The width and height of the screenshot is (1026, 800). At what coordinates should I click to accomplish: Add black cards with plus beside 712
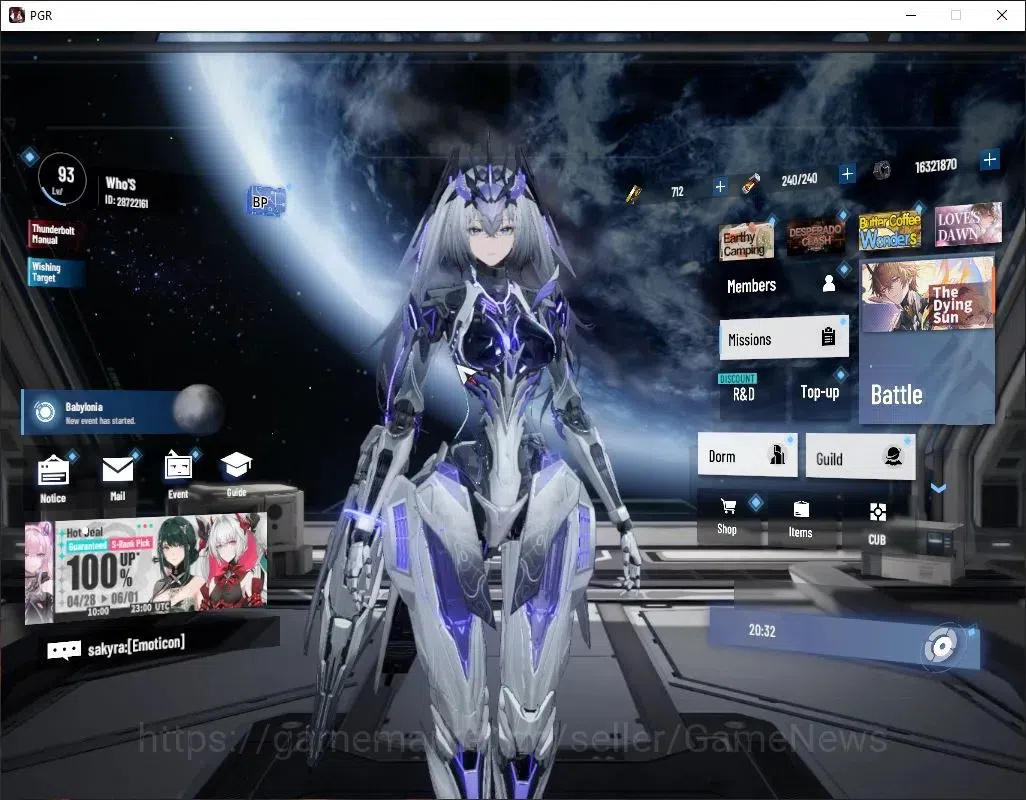click(720, 187)
